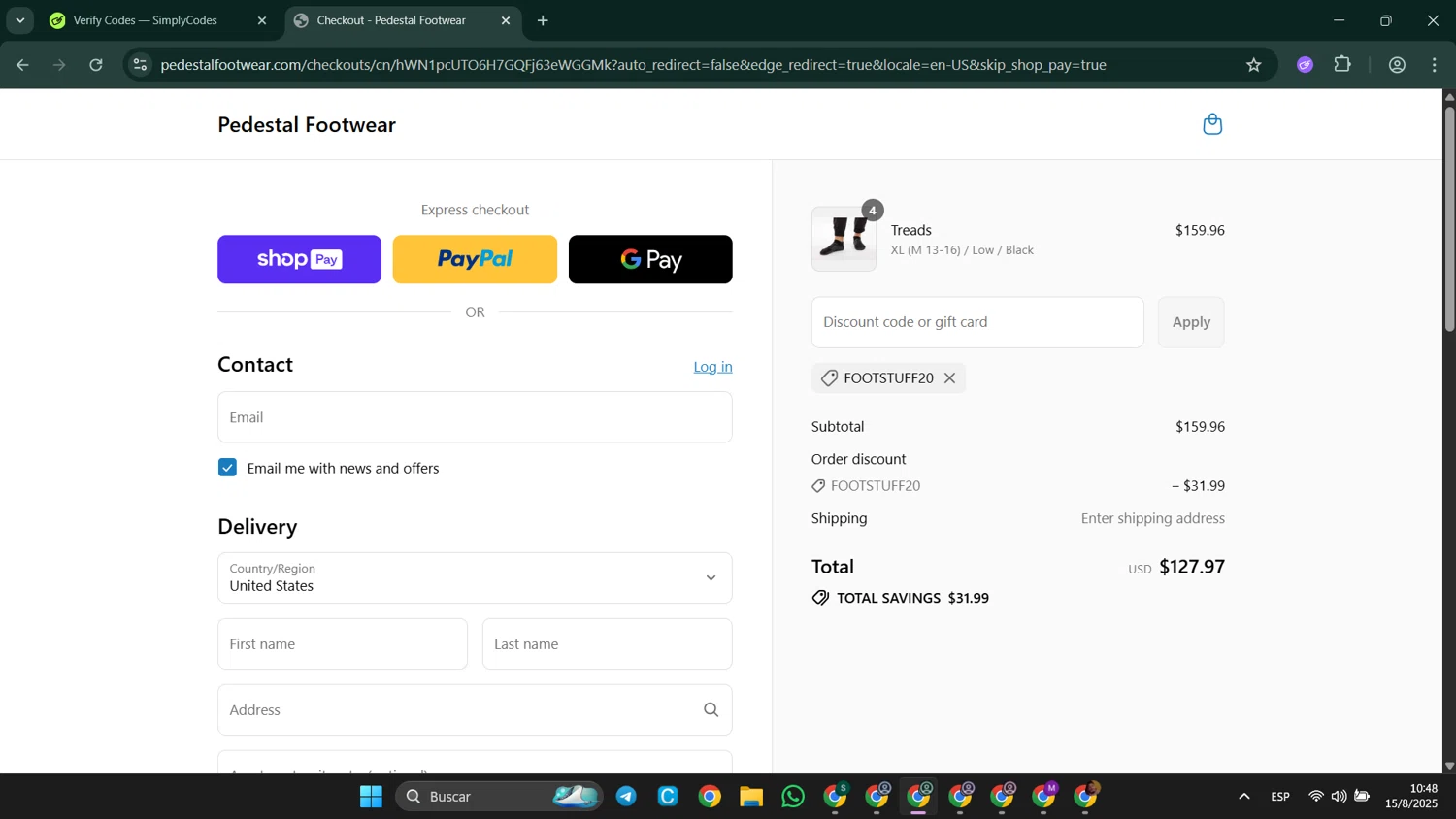Reload the checkout page
Screen dimensions: 1456x819
(x=96, y=65)
